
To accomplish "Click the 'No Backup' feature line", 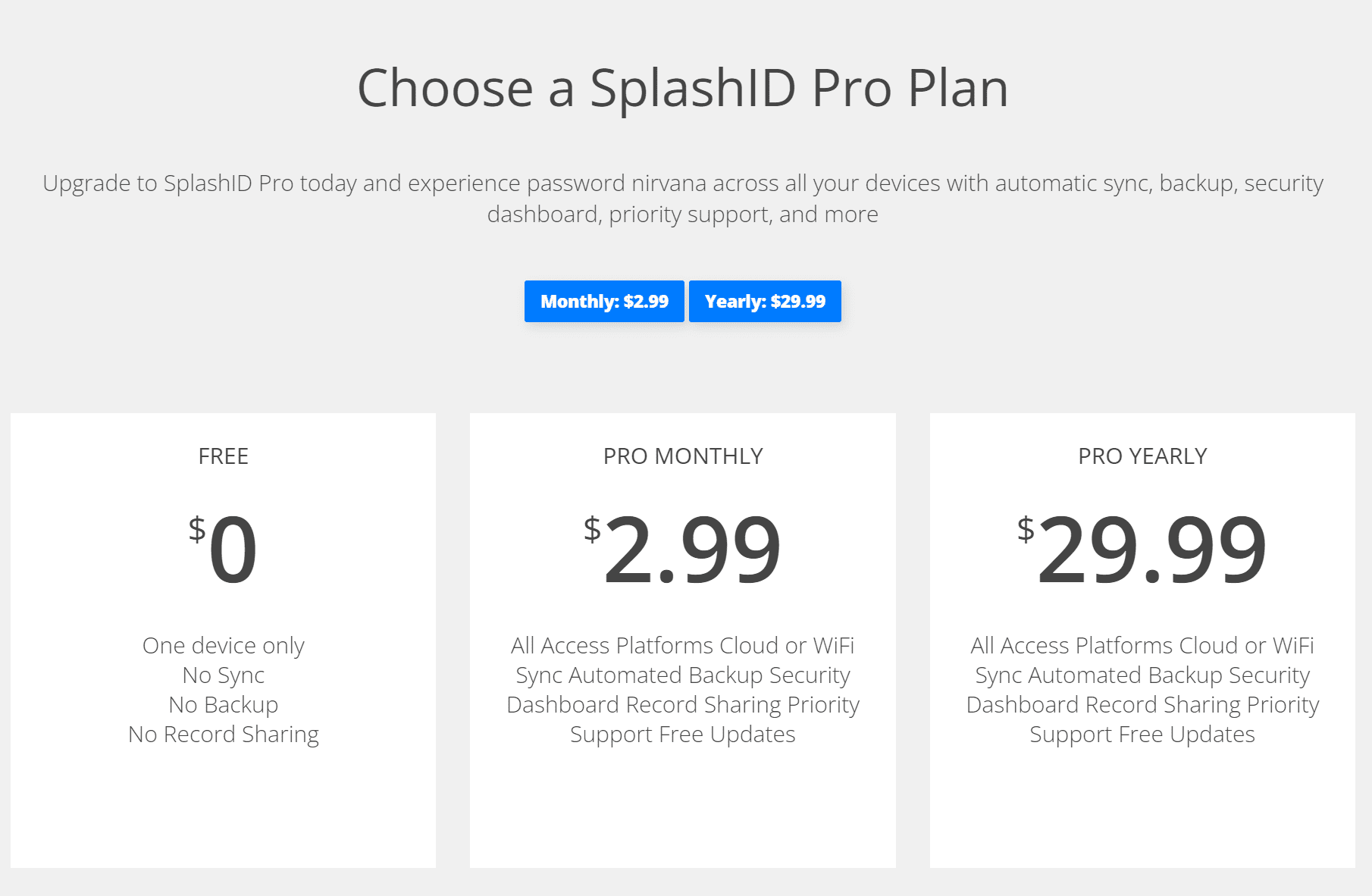I will pyautogui.click(x=224, y=705).
